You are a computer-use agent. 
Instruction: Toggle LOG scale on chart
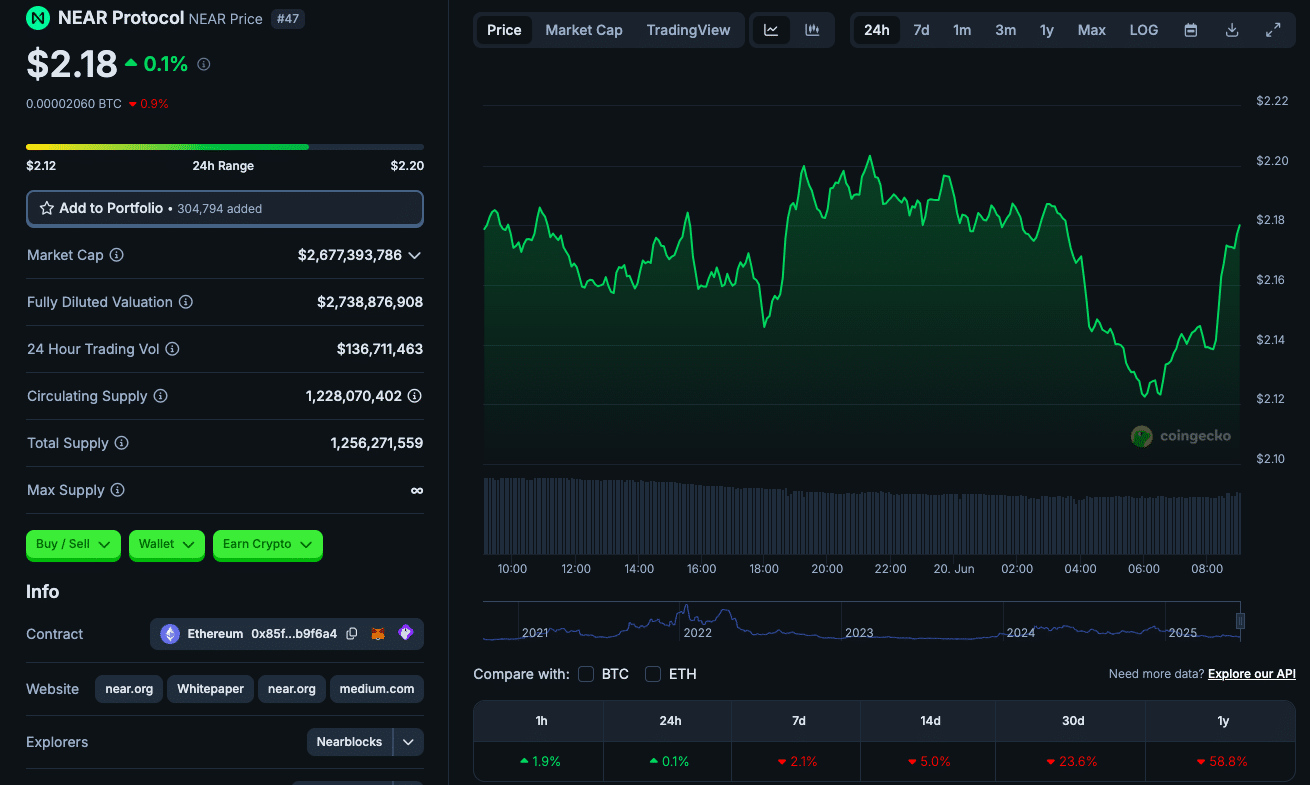point(1144,30)
